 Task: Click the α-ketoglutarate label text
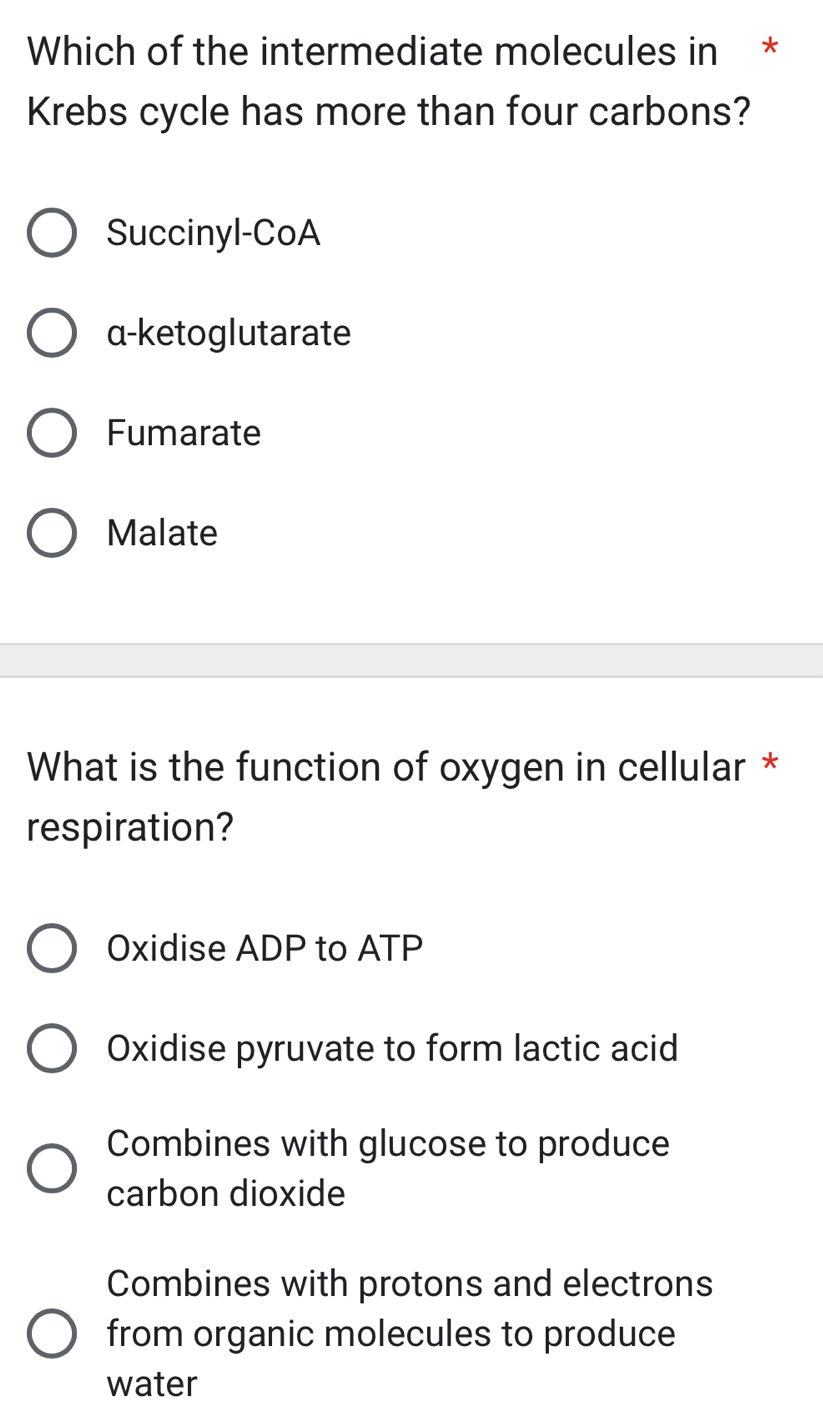tap(228, 332)
